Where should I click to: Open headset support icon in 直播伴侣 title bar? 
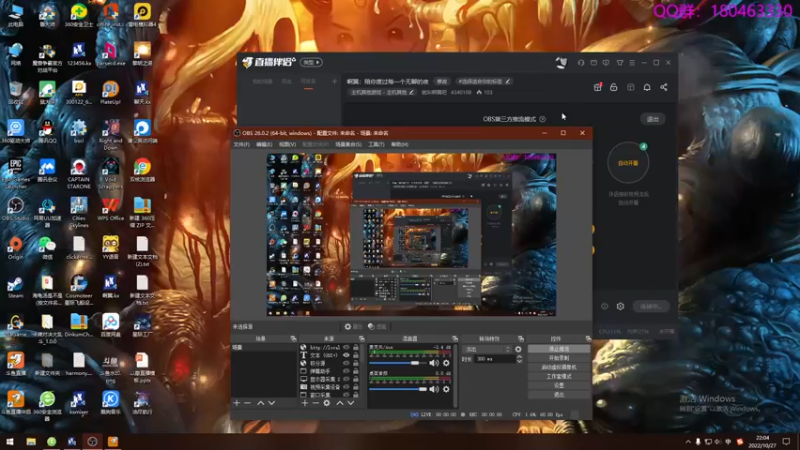point(581,63)
